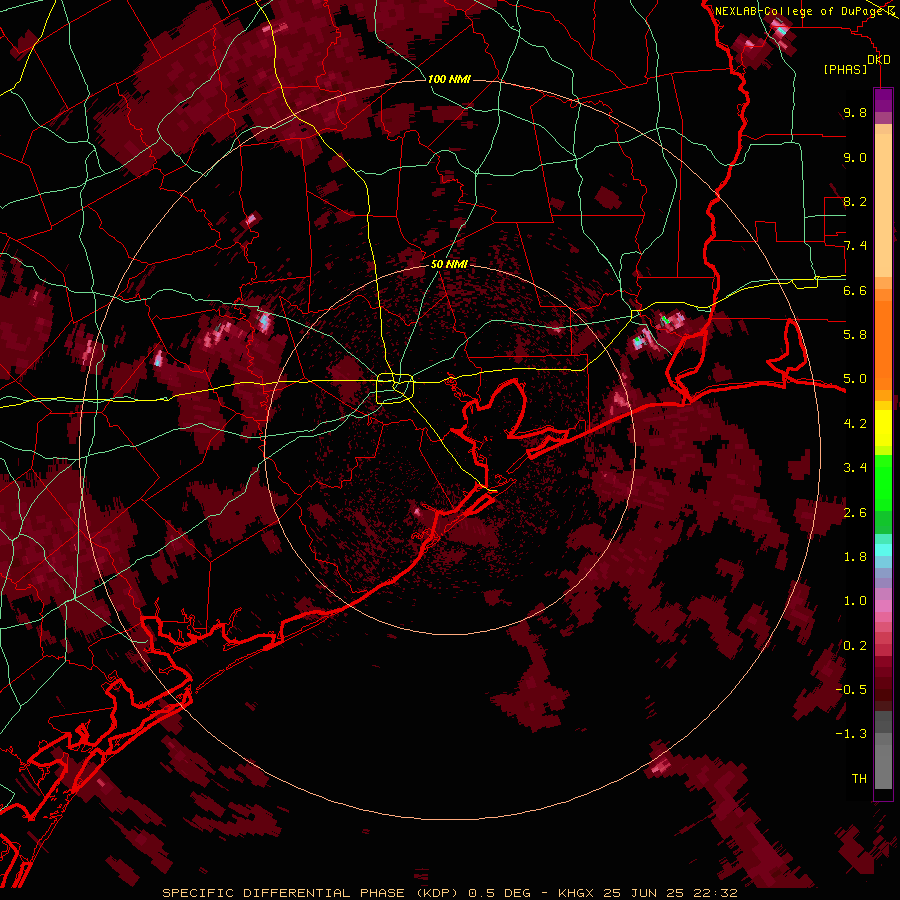Click the bright green segment of the color bar
The width and height of the screenshot is (900, 900).
tap(883, 482)
